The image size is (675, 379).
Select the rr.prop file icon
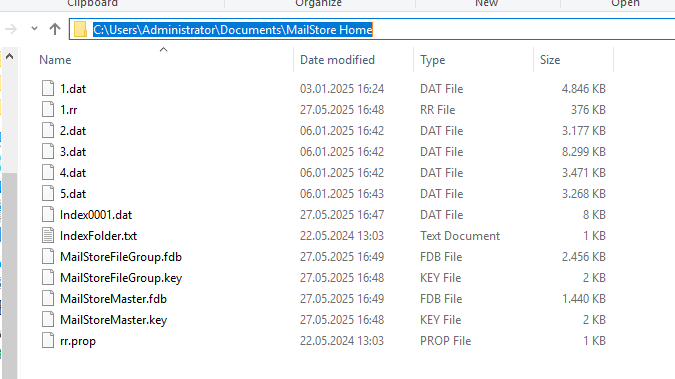[x=48, y=341]
